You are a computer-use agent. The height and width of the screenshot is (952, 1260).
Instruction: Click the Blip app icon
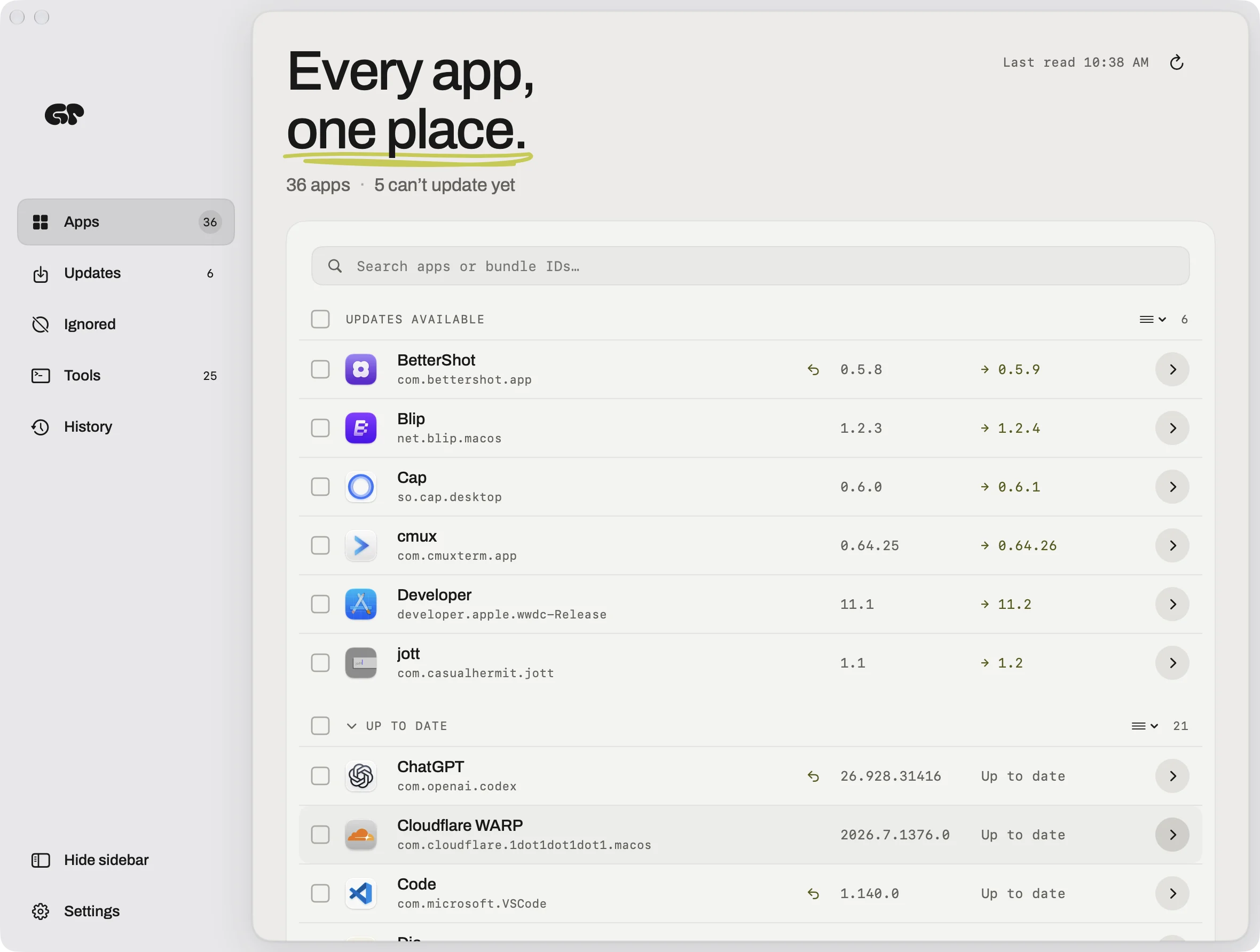click(360, 427)
